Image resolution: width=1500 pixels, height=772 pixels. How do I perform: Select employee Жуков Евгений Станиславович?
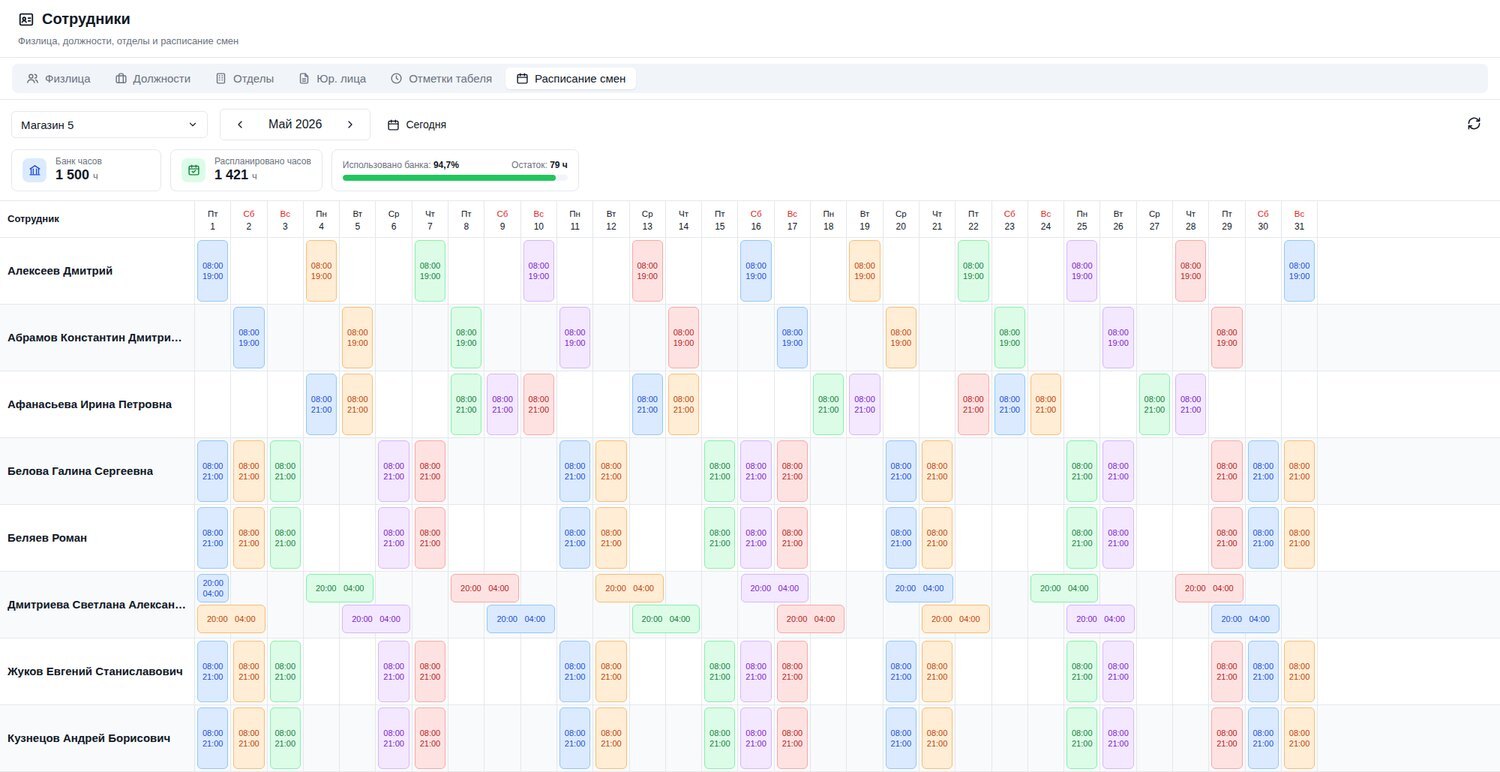pyautogui.click(x=95, y=671)
